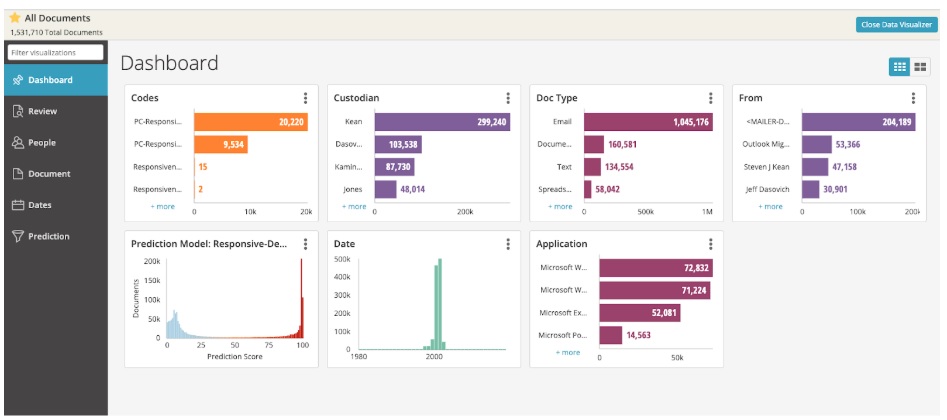947x420 pixels.
Task: Show more custodians in Custodian widget
Action: [354, 207]
